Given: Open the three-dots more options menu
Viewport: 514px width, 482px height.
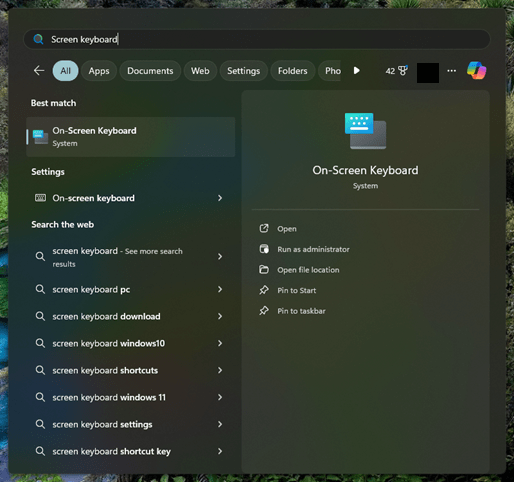Looking at the screenshot, I should 452,71.
